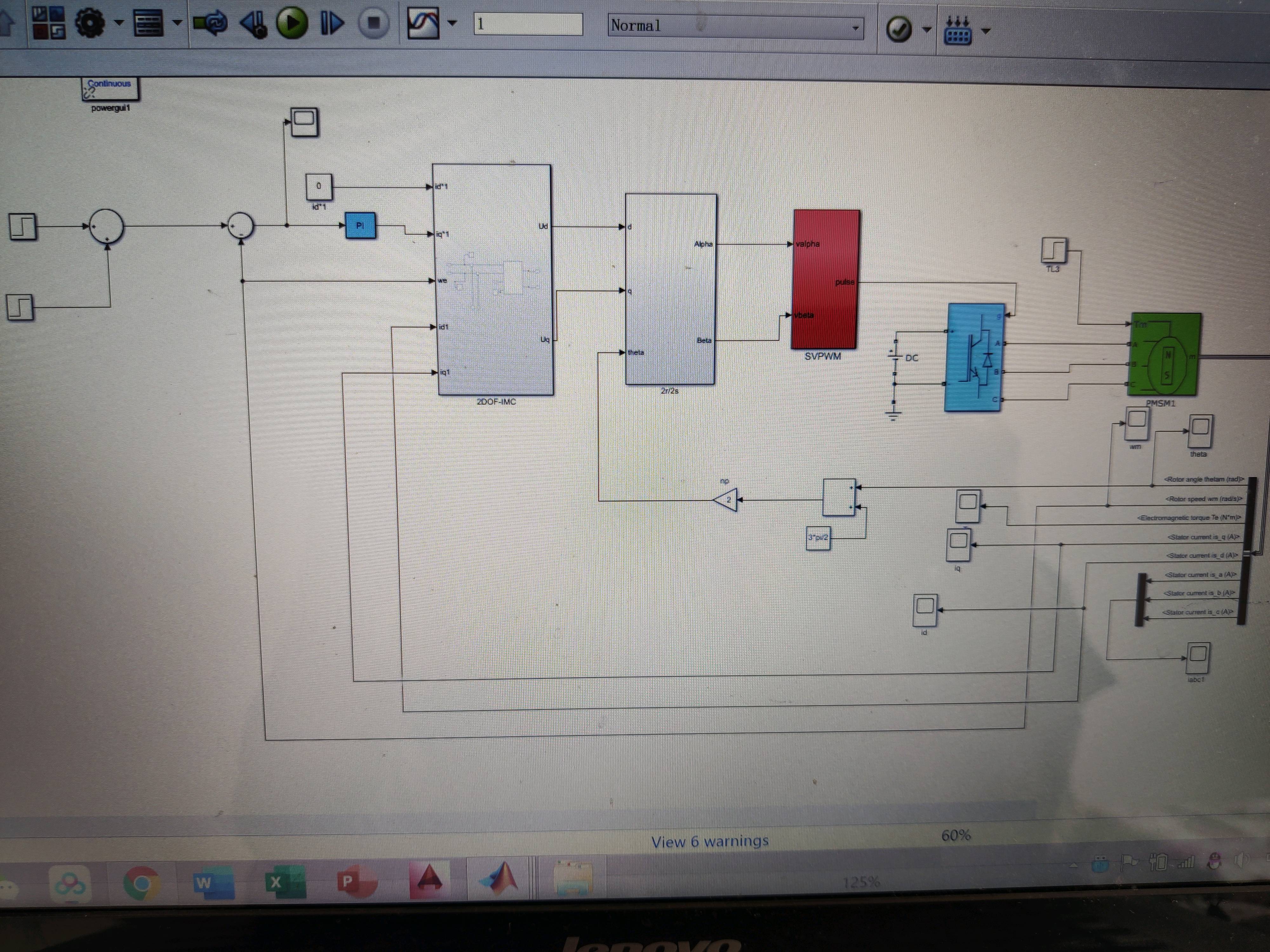This screenshot has height=952, width=1270.
Task: Select the iq scope block
Action: [958, 545]
